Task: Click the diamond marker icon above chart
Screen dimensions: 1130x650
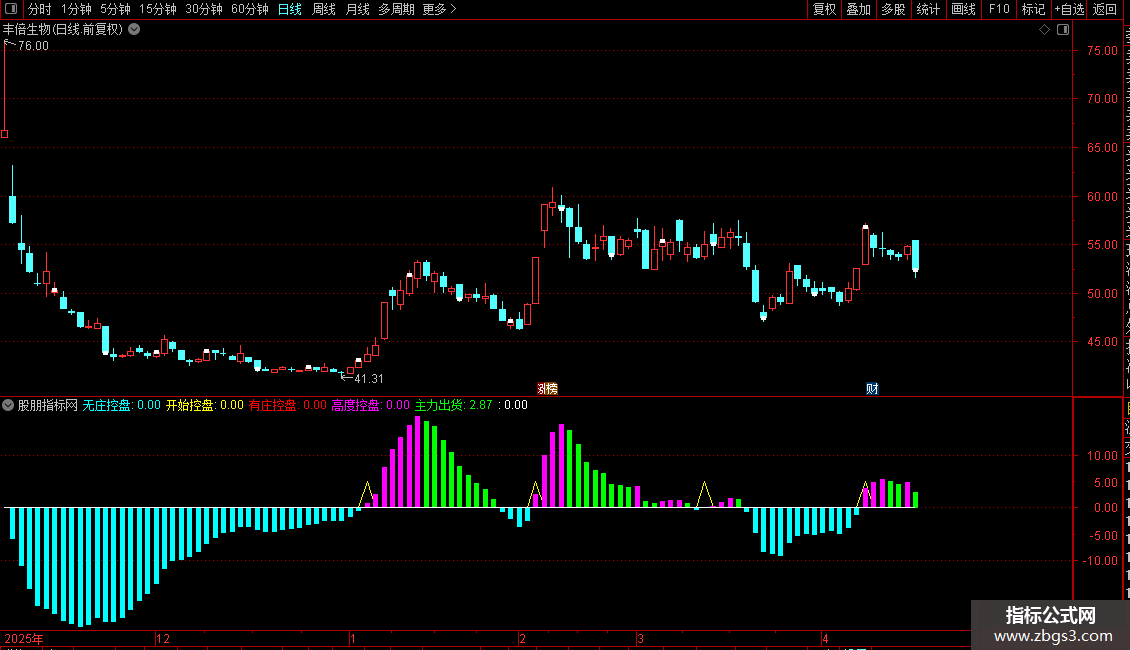Action: click(x=1044, y=30)
